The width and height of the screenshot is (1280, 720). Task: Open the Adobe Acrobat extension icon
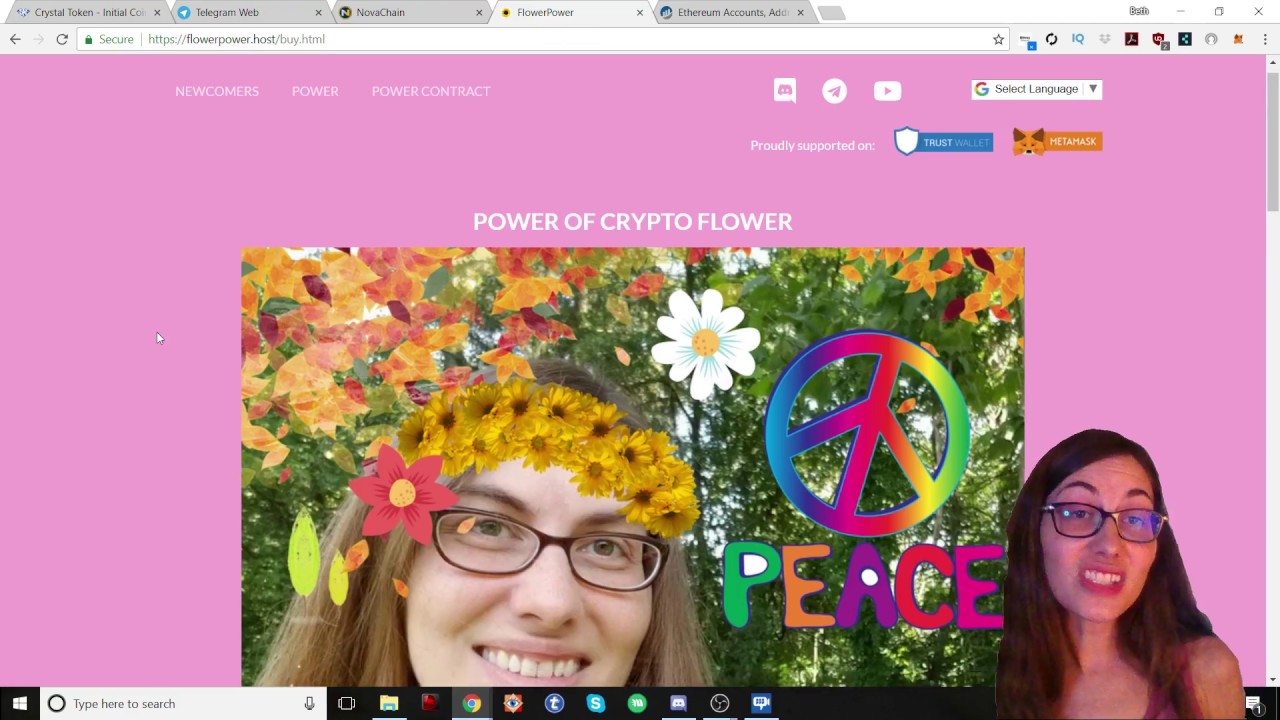[1131, 39]
